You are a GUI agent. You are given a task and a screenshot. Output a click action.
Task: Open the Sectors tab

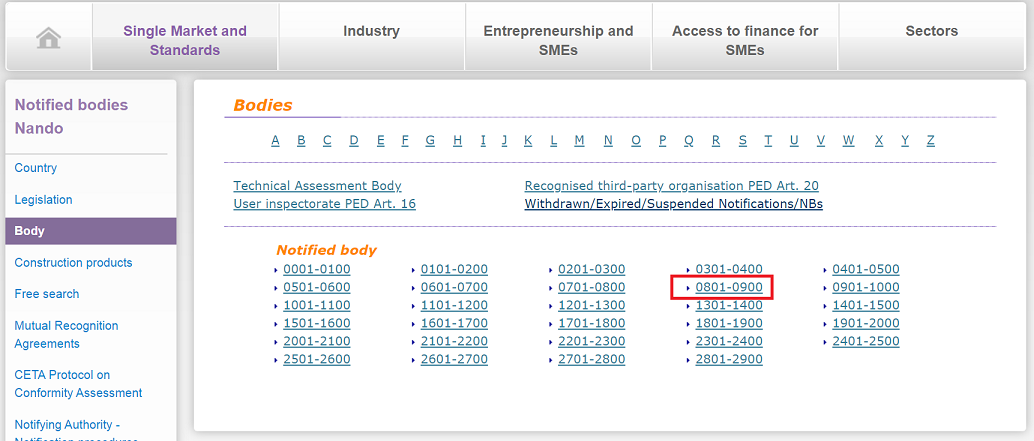tap(931, 31)
